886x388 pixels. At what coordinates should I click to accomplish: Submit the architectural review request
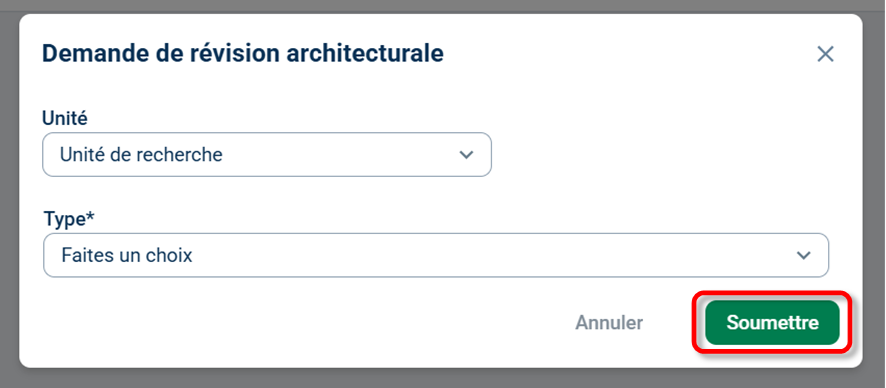click(x=772, y=322)
